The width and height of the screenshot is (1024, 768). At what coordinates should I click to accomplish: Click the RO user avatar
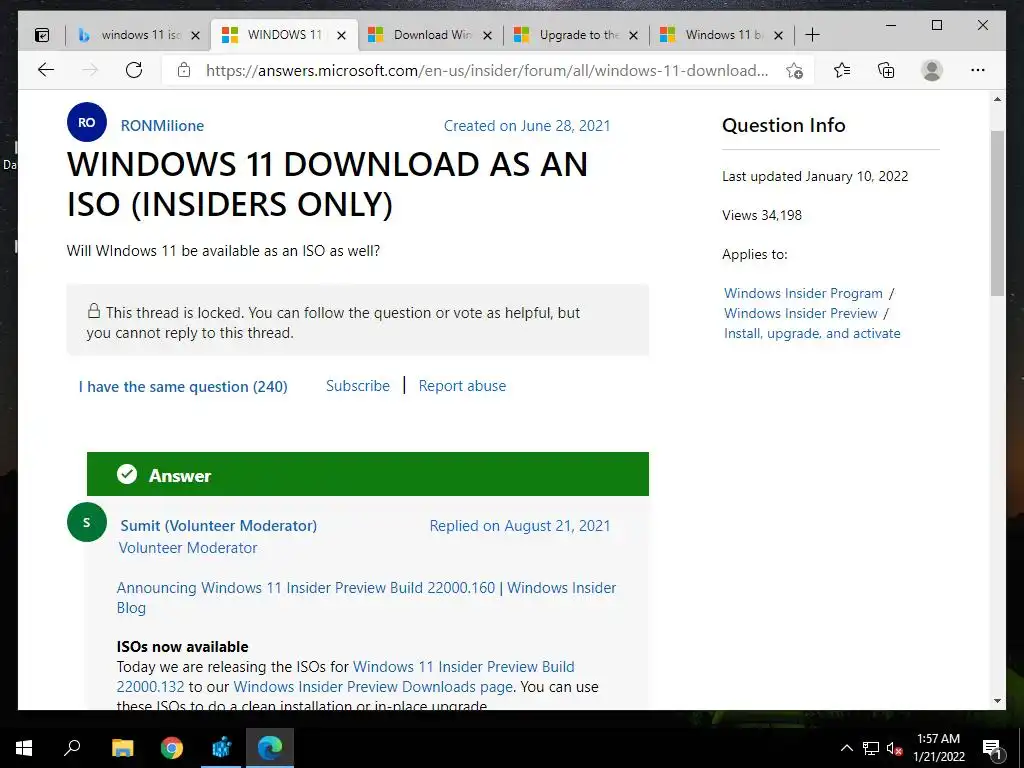87,122
